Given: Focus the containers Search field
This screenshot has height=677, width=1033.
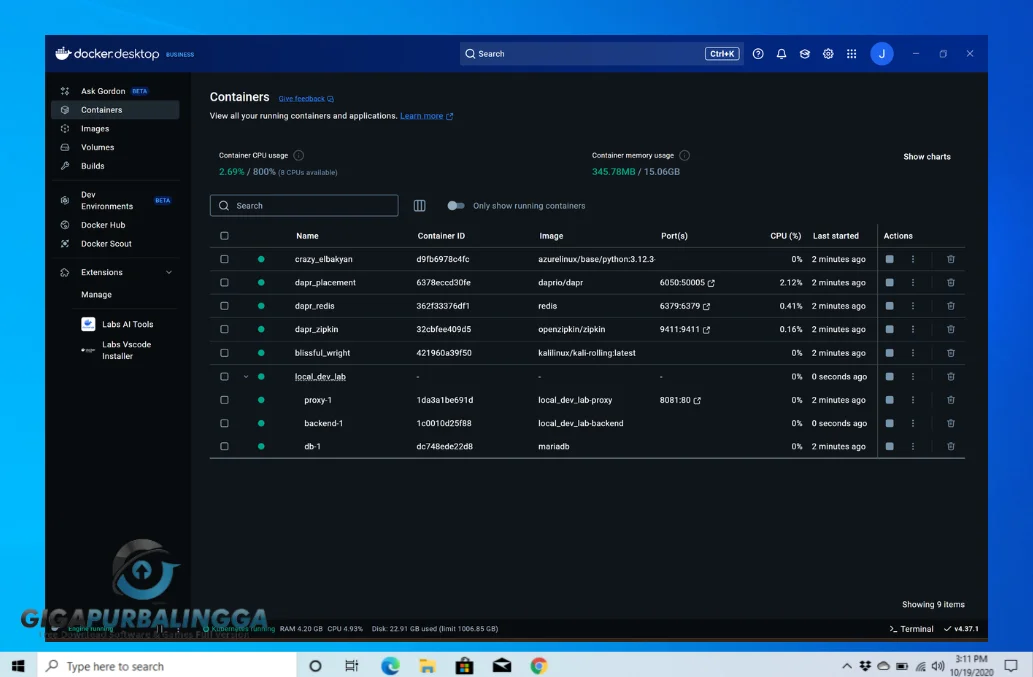Looking at the screenshot, I should pyautogui.click(x=304, y=205).
